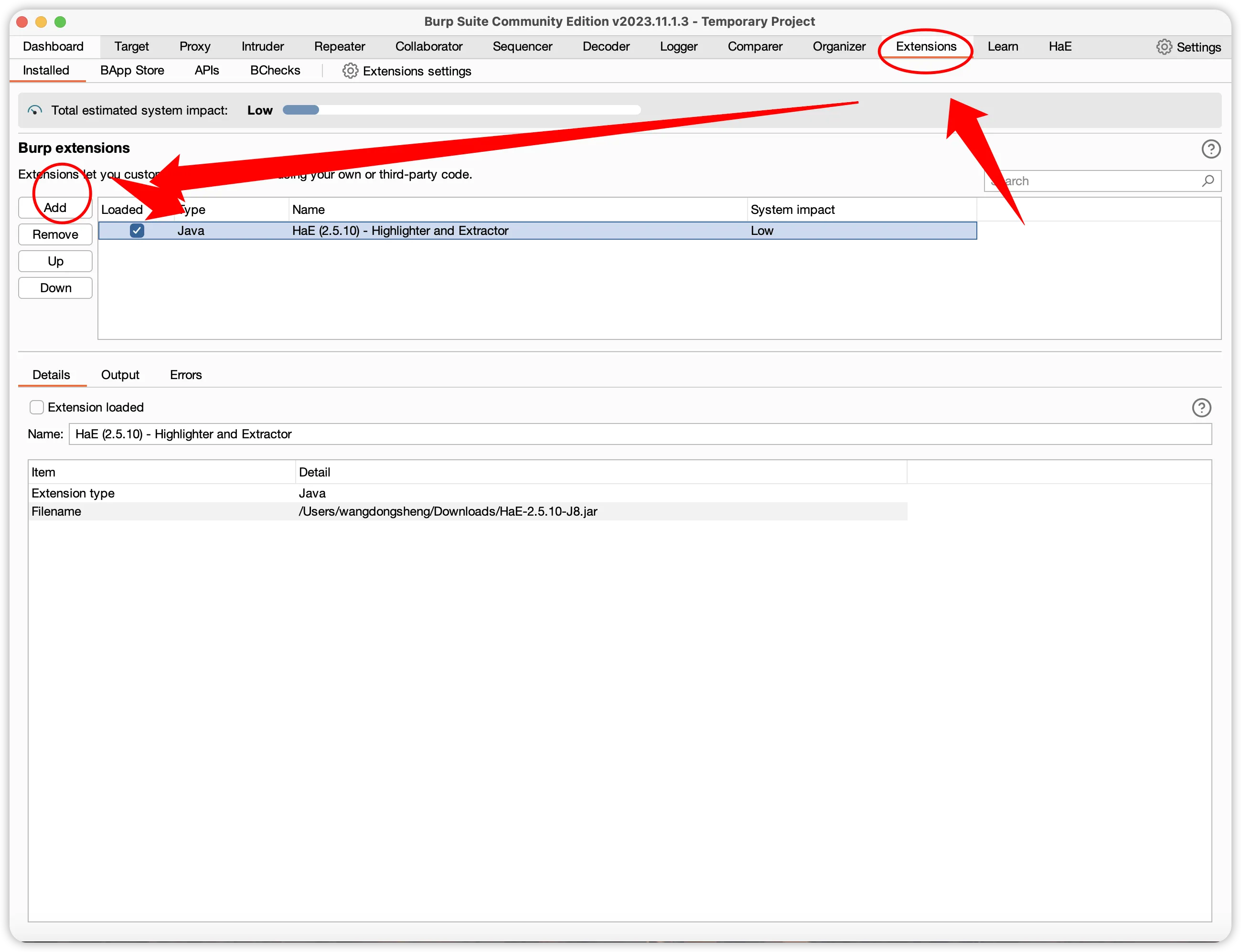Uncheck the Loaded checkbox for HaE
Image resolution: width=1241 pixels, height=952 pixels.
137,231
